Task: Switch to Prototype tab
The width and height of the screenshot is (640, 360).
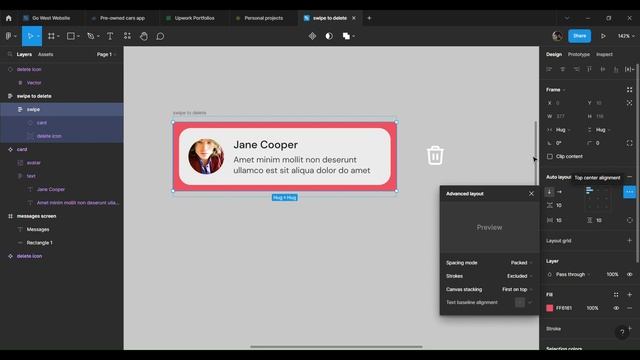Action: click(x=578, y=54)
